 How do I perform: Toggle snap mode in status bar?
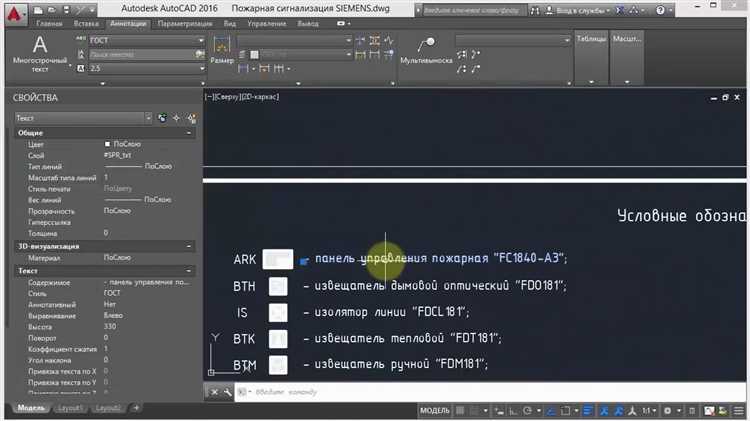point(474,411)
